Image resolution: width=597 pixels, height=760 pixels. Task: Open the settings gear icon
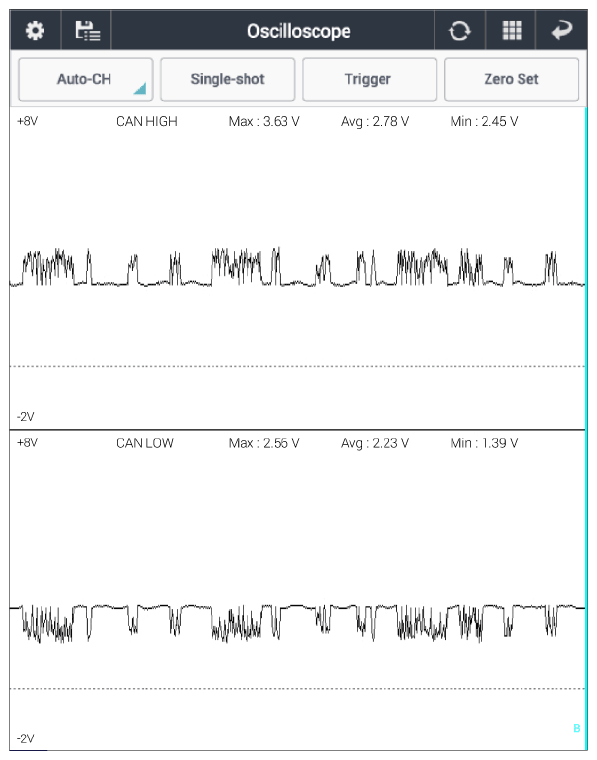(35, 31)
